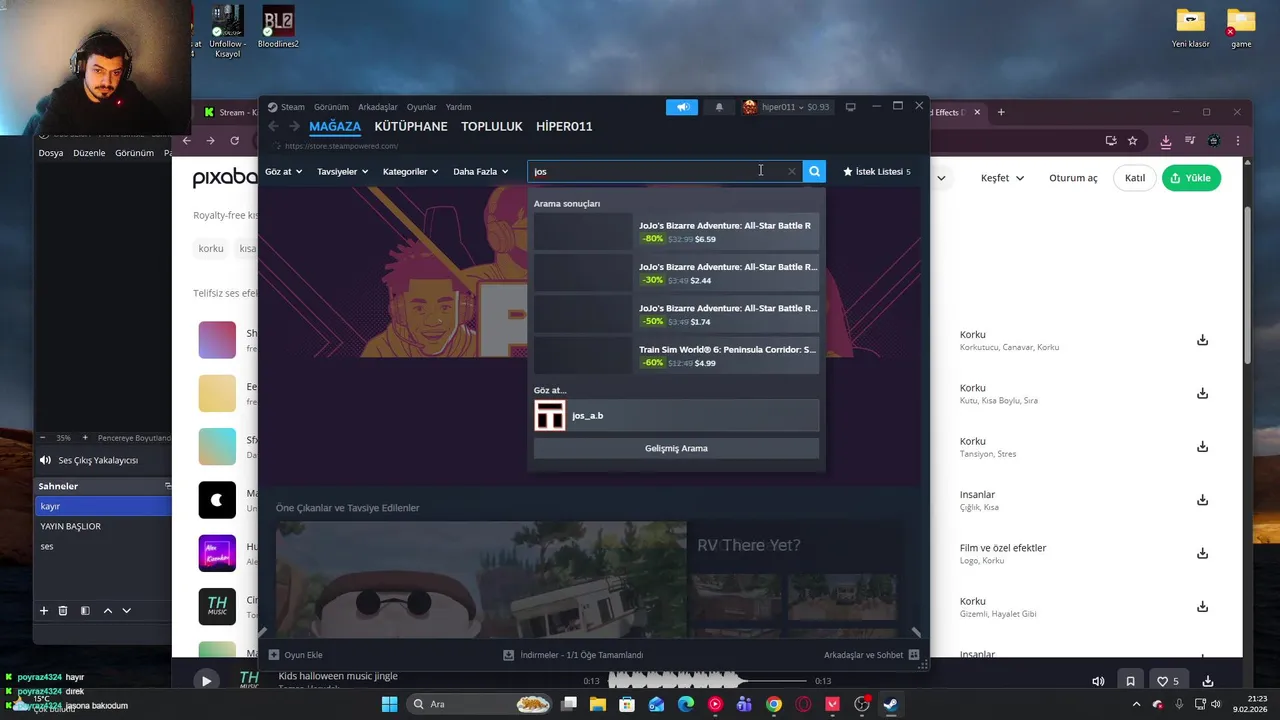Click Oyun Ekle in Steam footer
This screenshot has height=720, width=1280.
coord(296,655)
